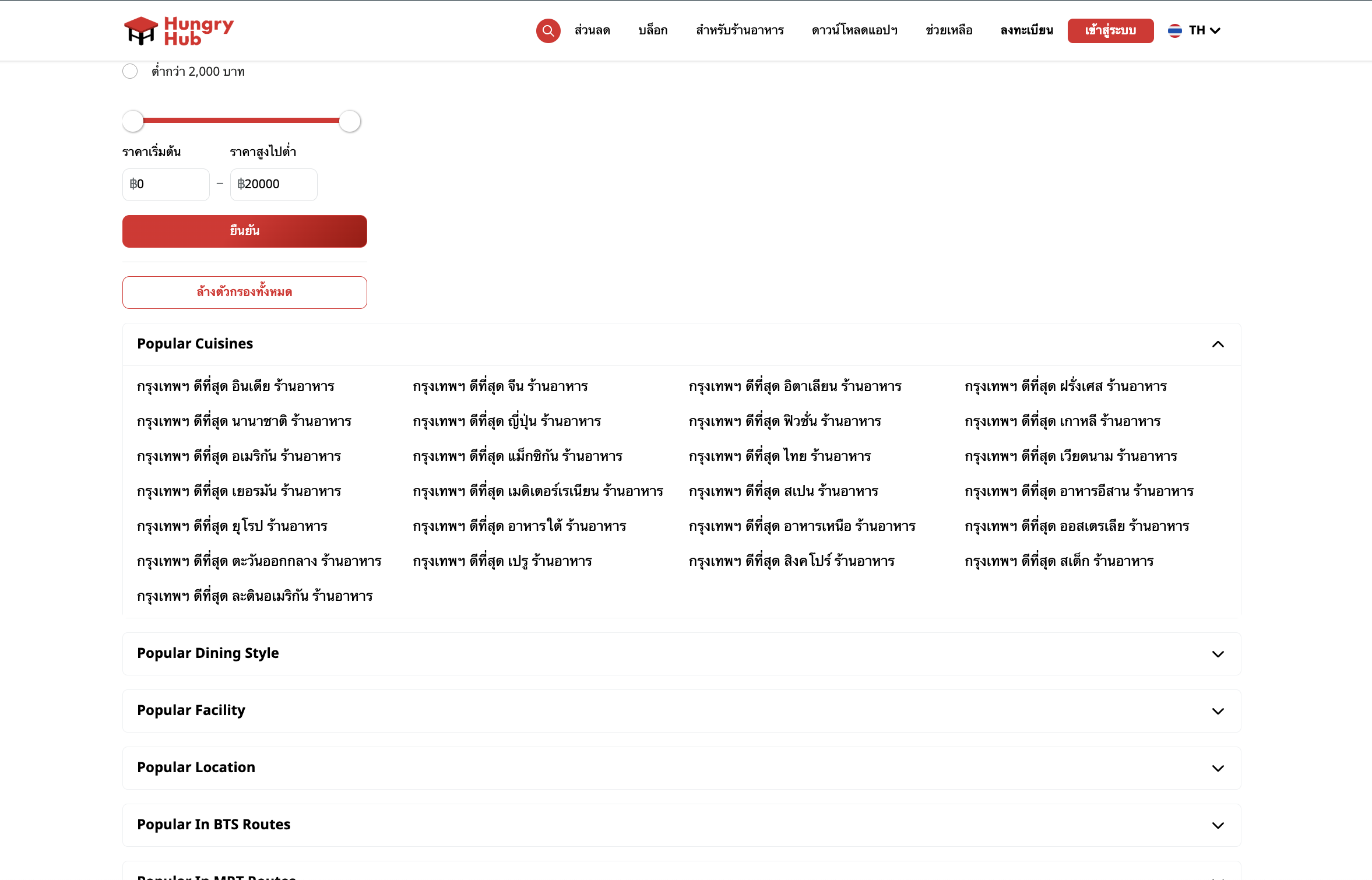This screenshot has height=880, width=1372.
Task: Click ล้างตัวกรองทั้งหมด clear filters button
Action: [244, 292]
